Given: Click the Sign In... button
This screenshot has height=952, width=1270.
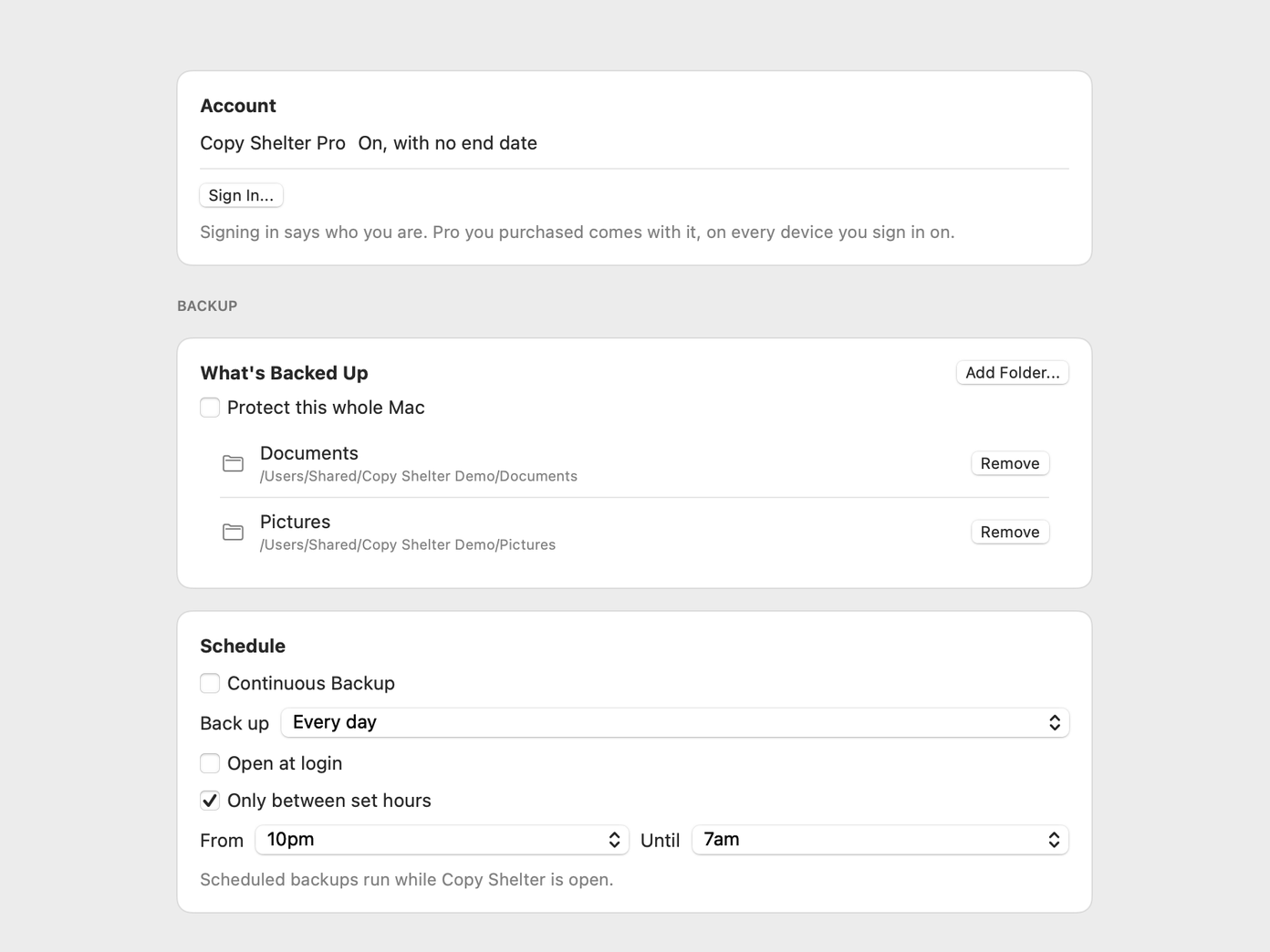Looking at the screenshot, I should (x=241, y=195).
